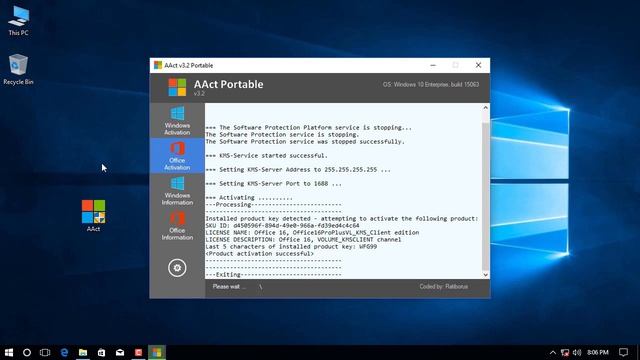Select Office Activation in the sidebar
This screenshot has width=640, height=360.
pos(177,156)
